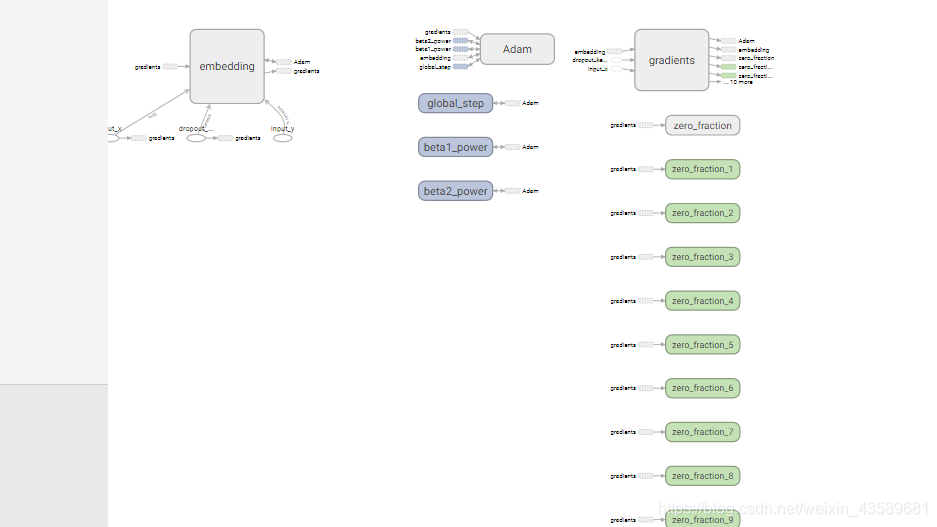Select the zero_fraction_1 node
This screenshot has height=527, width=937.
[x=703, y=169]
